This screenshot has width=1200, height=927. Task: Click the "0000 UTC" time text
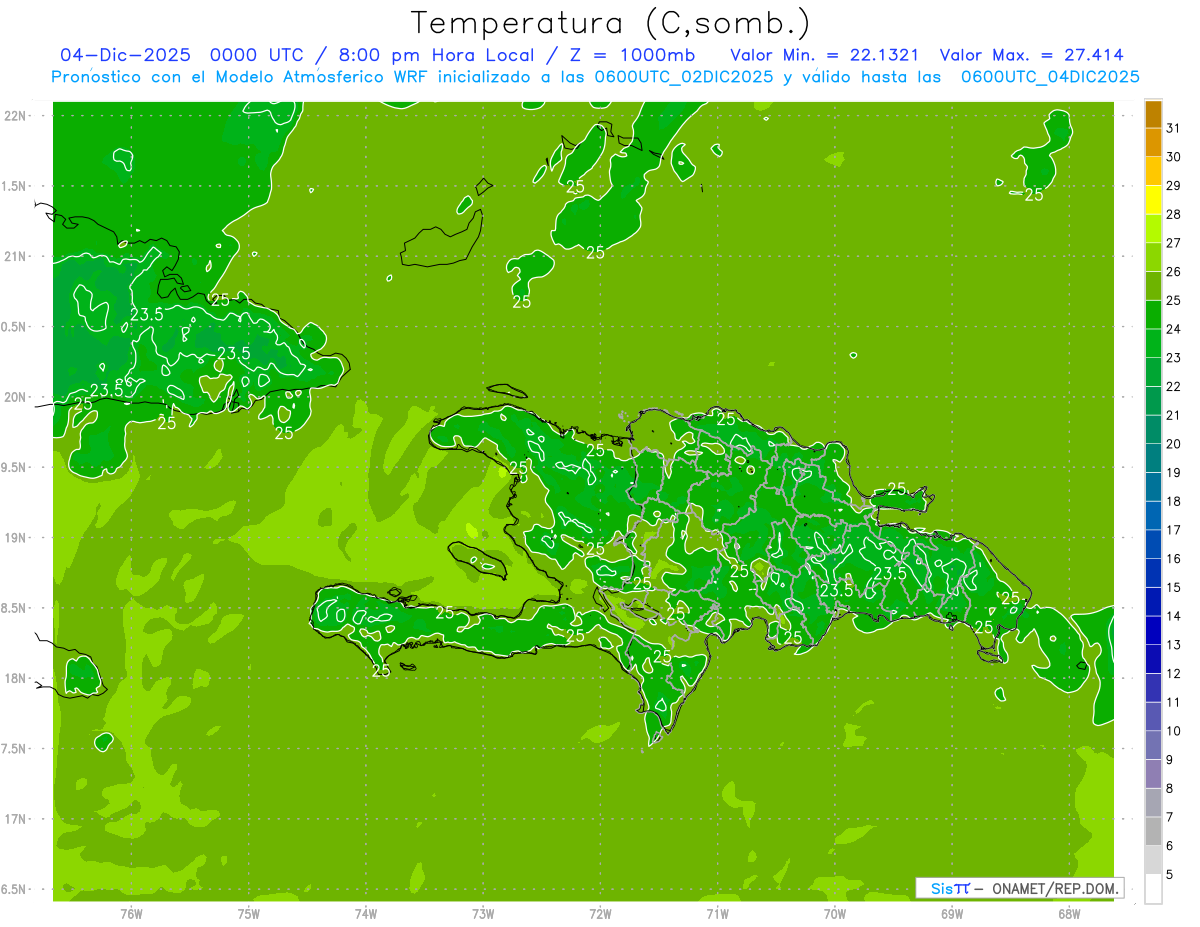tap(256, 55)
